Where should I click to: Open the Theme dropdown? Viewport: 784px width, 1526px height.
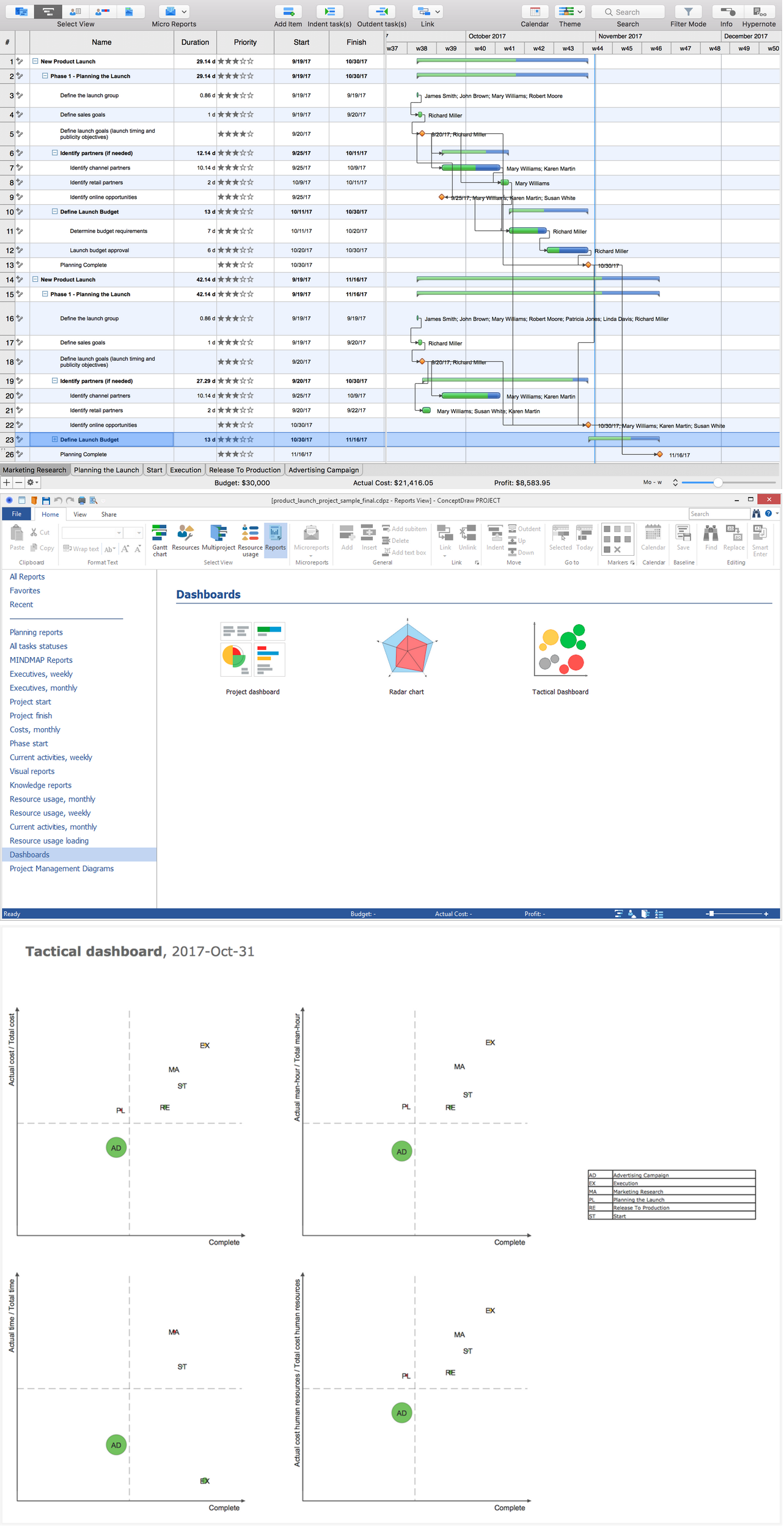click(x=571, y=12)
